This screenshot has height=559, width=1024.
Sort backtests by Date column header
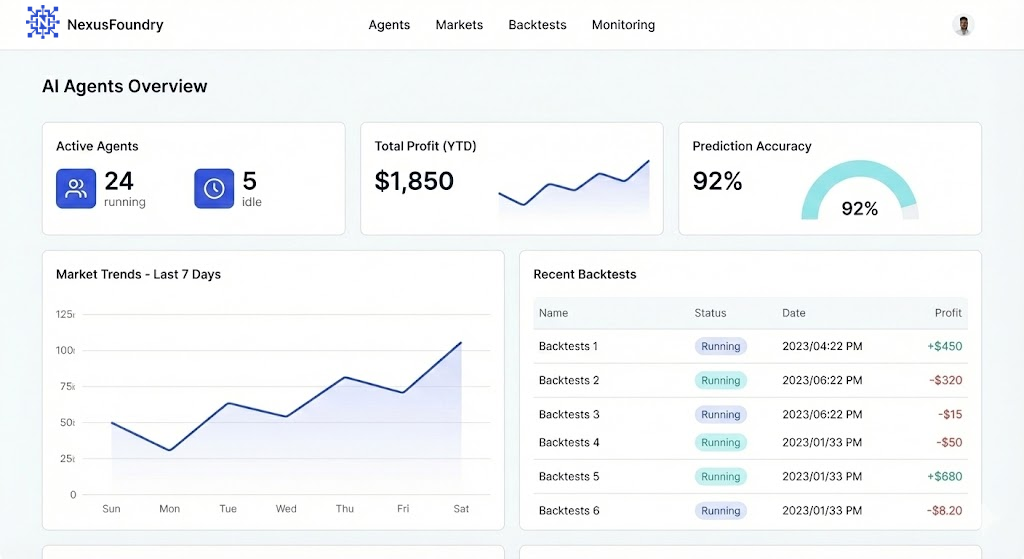pos(793,313)
